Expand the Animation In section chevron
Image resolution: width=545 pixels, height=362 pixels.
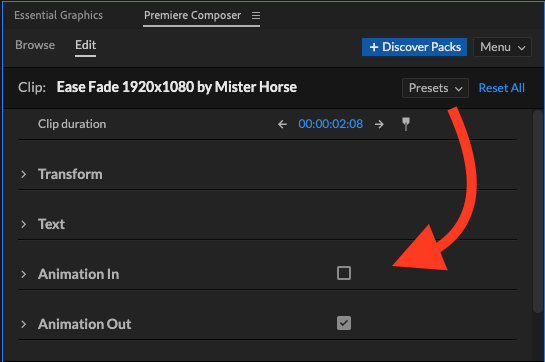tap(23, 274)
